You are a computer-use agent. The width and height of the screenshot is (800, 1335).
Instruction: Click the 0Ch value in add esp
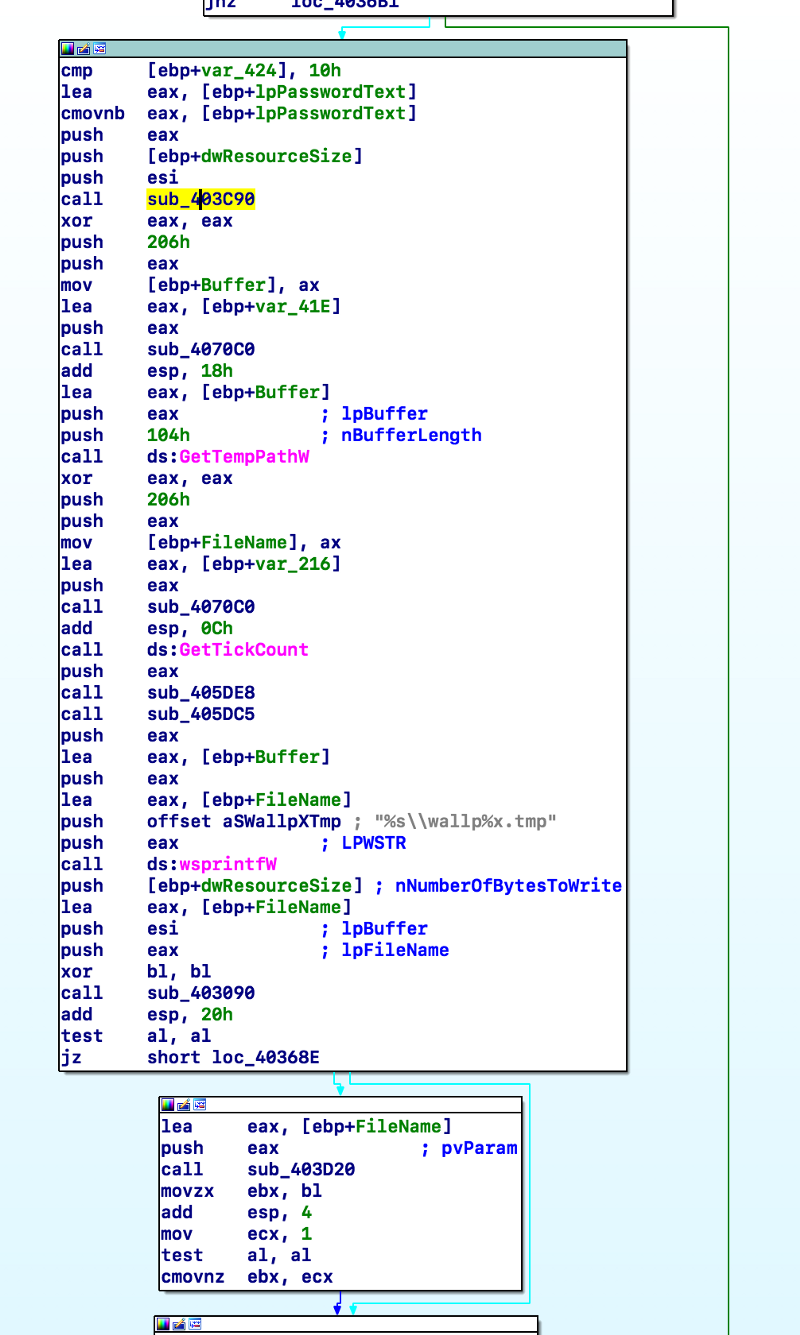pos(217,628)
